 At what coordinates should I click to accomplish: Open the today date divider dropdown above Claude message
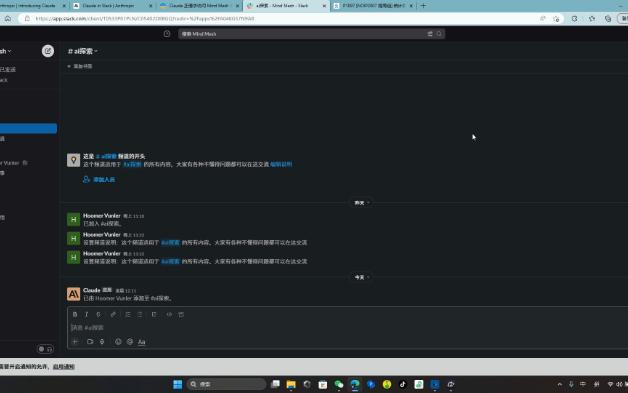(361, 277)
